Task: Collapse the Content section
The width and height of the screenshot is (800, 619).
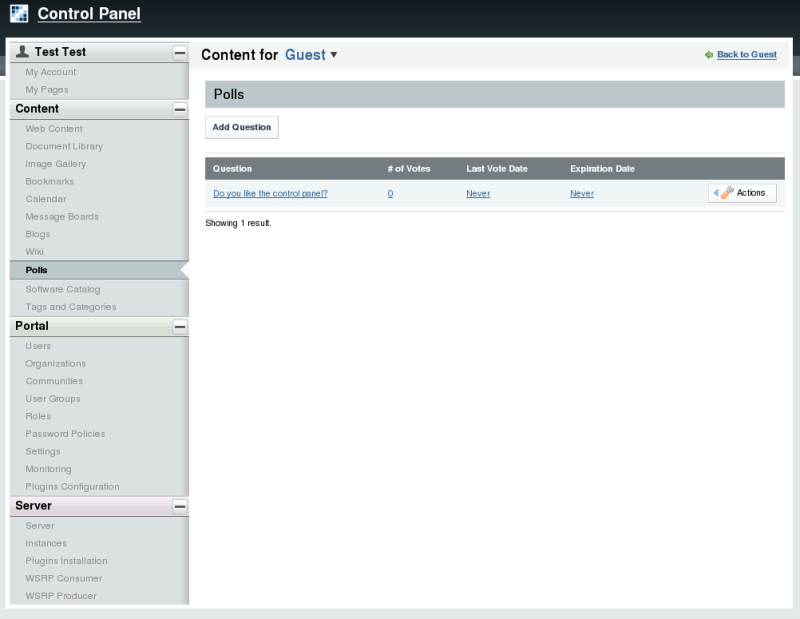Action: 180,109
